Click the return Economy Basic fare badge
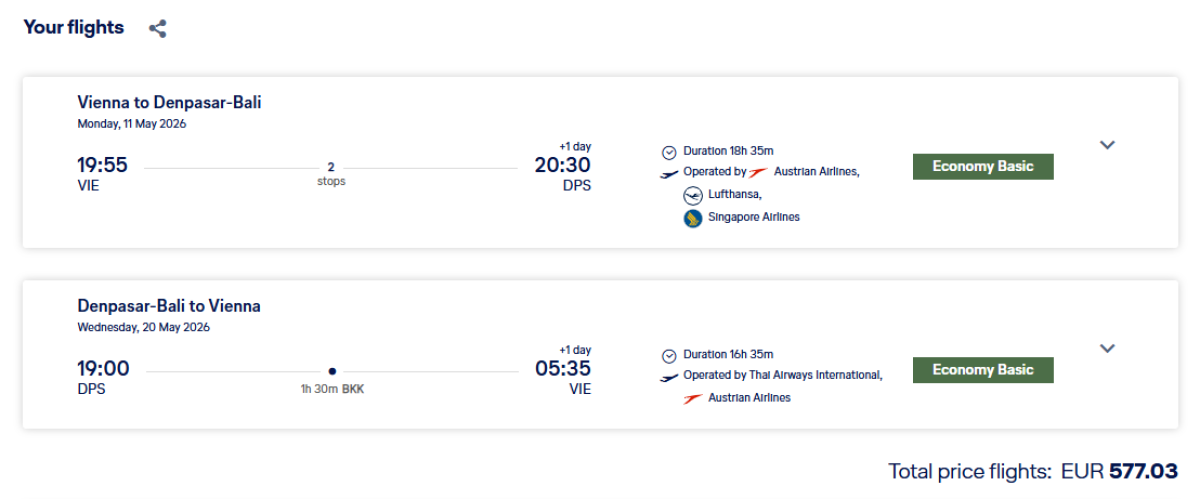This screenshot has height=499, width=1200. click(x=983, y=370)
